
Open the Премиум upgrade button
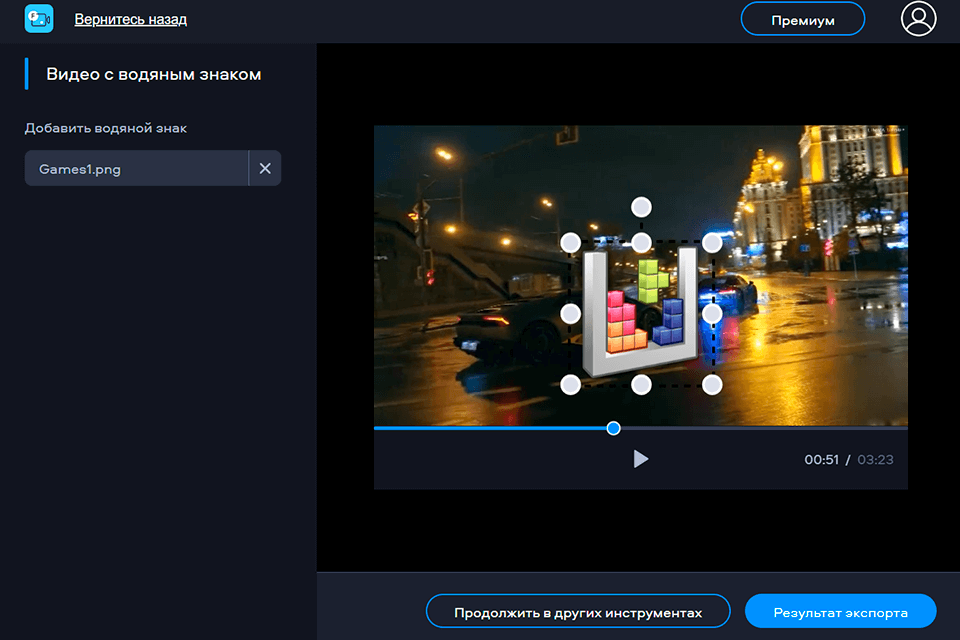[803, 18]
